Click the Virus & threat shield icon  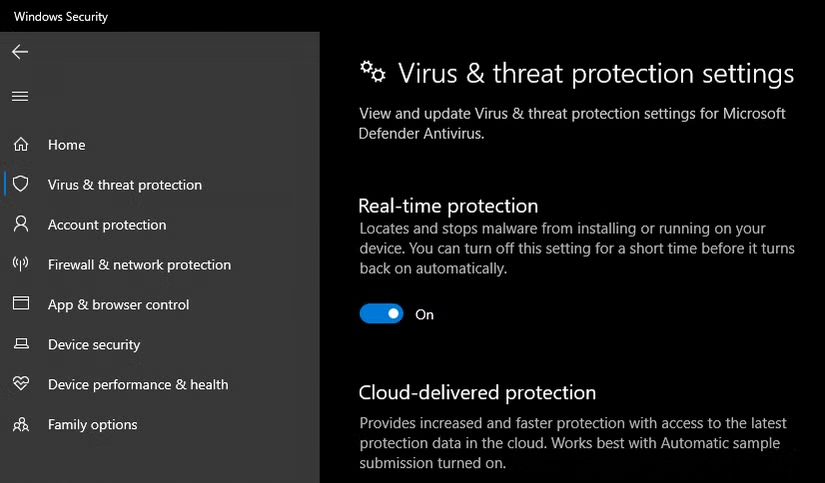click(x=20, y=185)
